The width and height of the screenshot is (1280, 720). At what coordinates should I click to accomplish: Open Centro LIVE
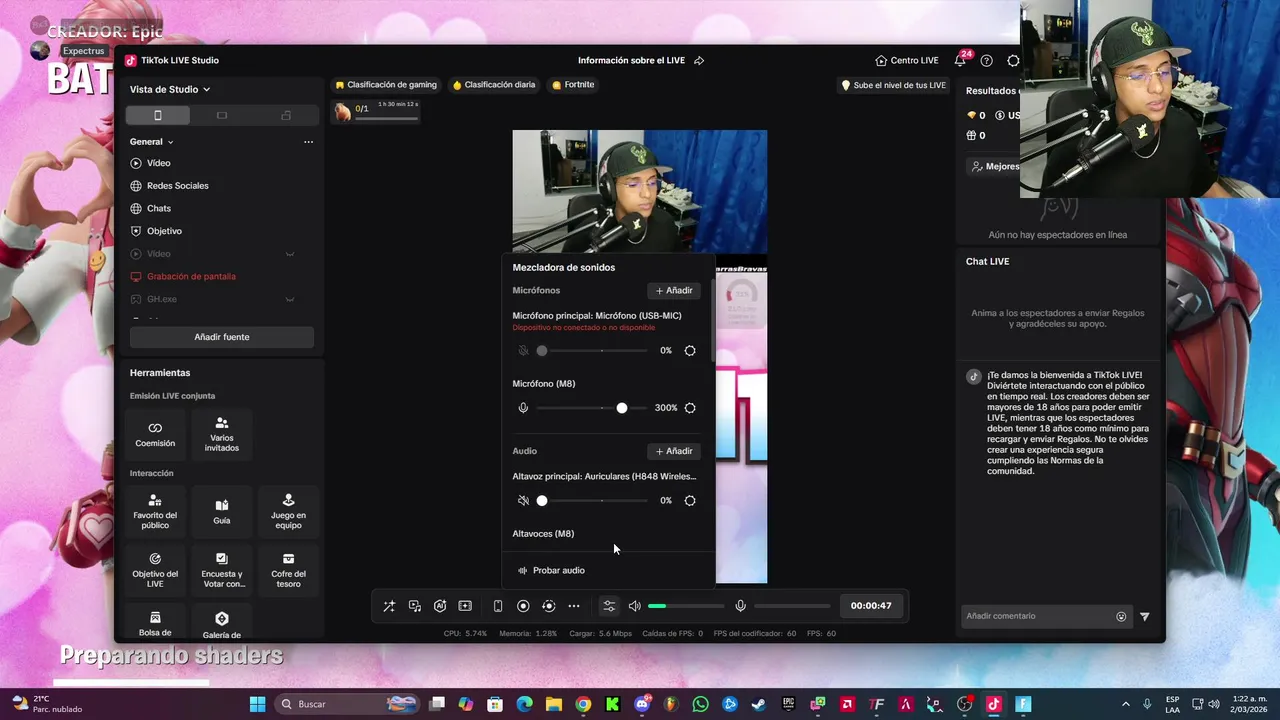[x=907, y=60]
